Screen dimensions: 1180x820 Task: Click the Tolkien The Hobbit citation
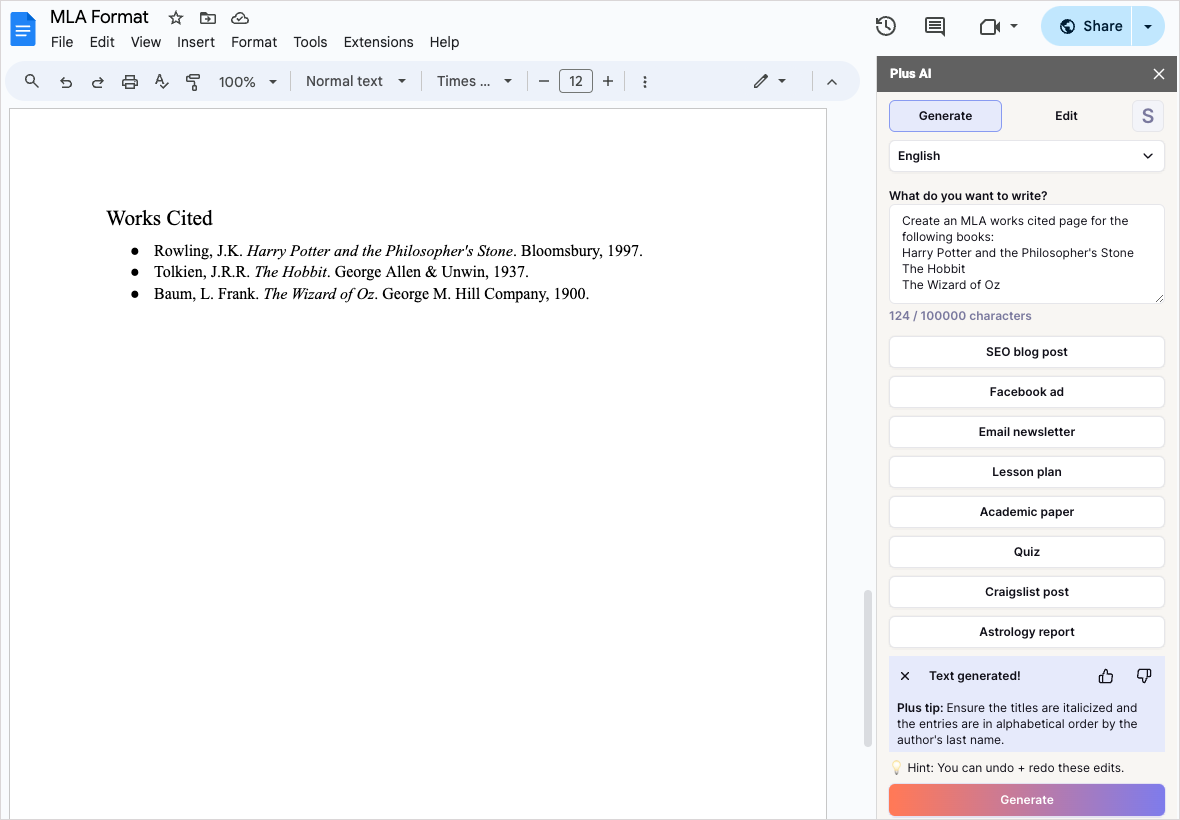point(341,272)
